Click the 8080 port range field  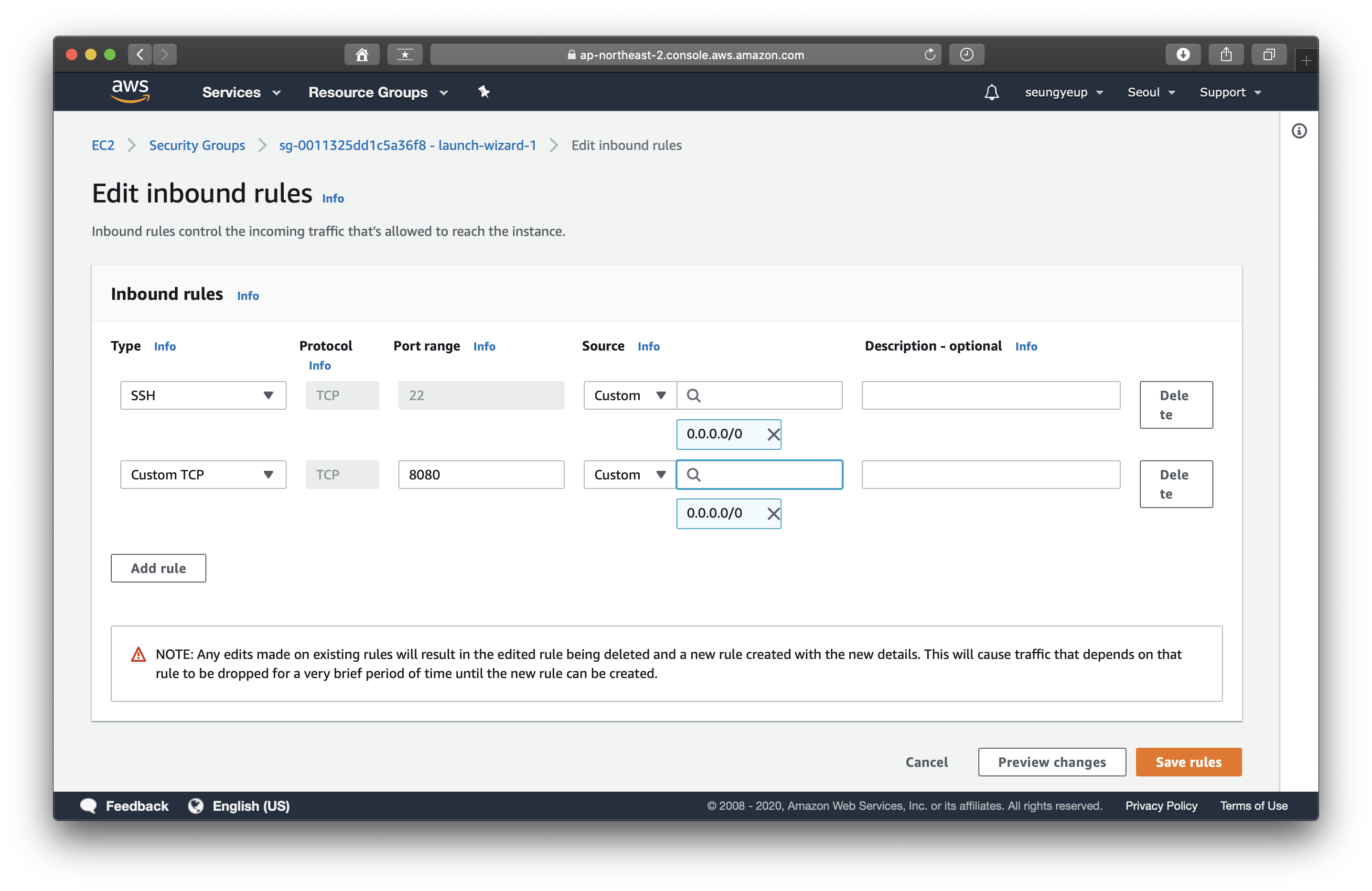pos(481,475)
